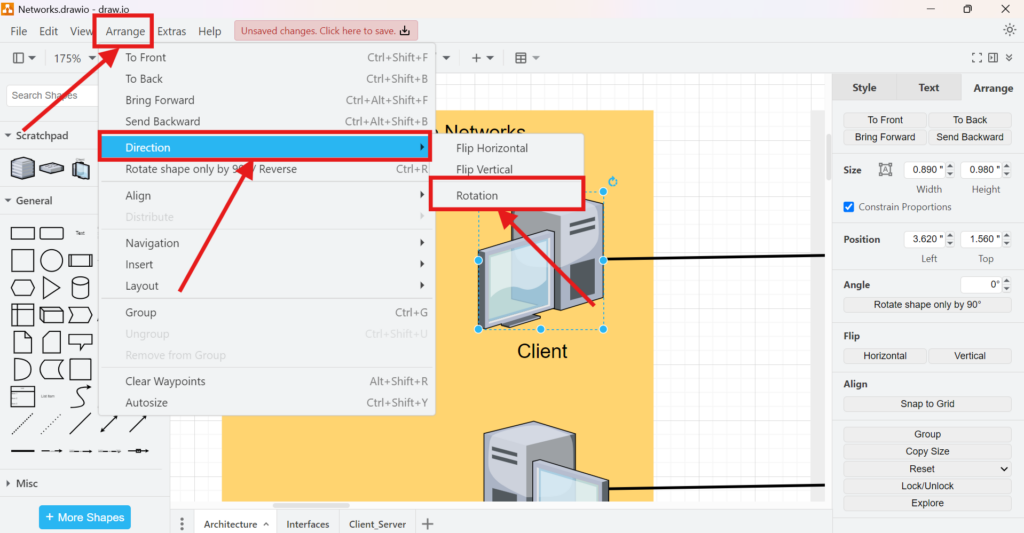Click the Width input field
1024x533 pixels.
[923, 170]
